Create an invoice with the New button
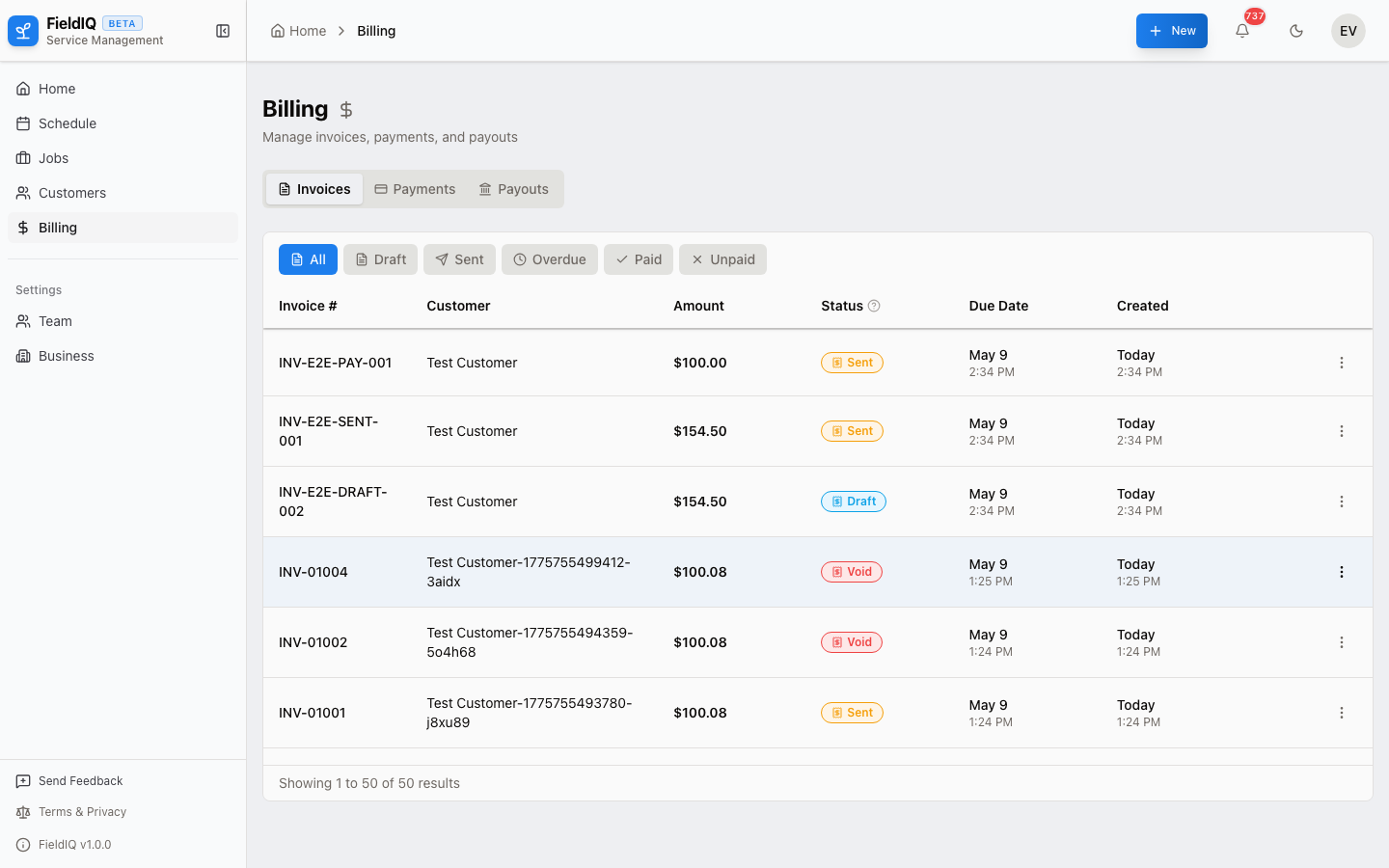Screen dimensions: 1389x868 1171,30
